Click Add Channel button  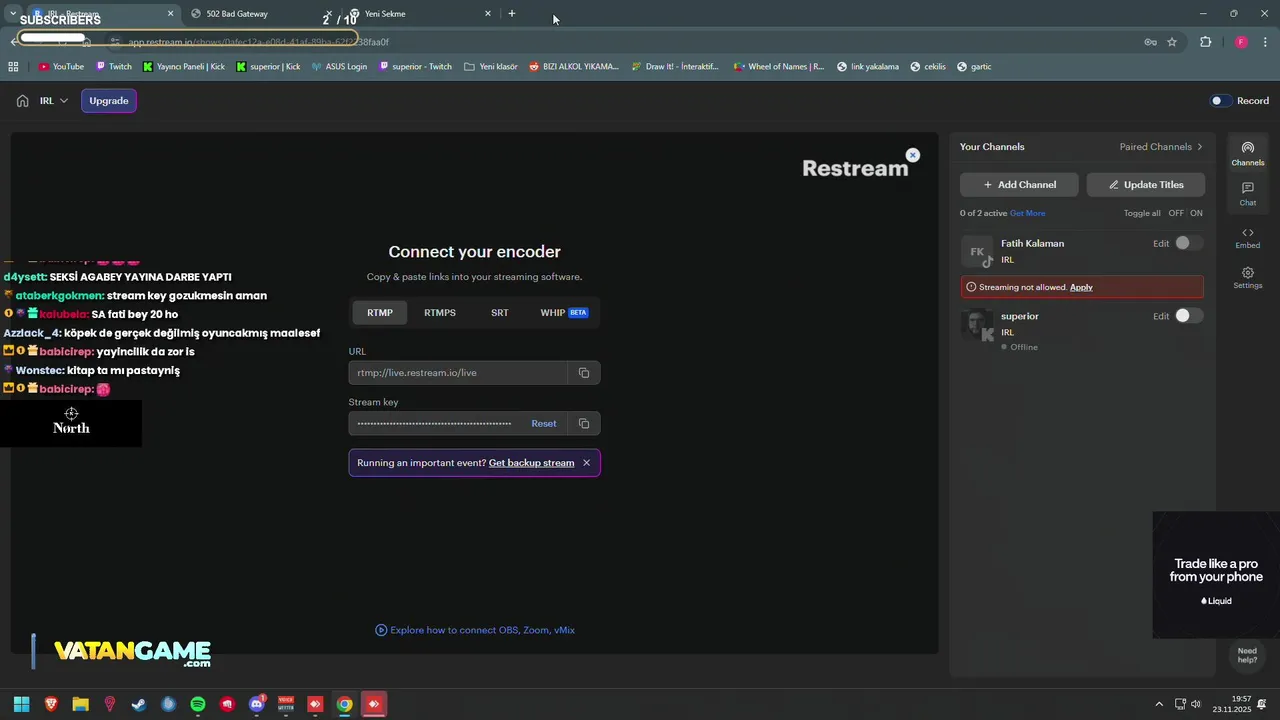[1019, 185]
